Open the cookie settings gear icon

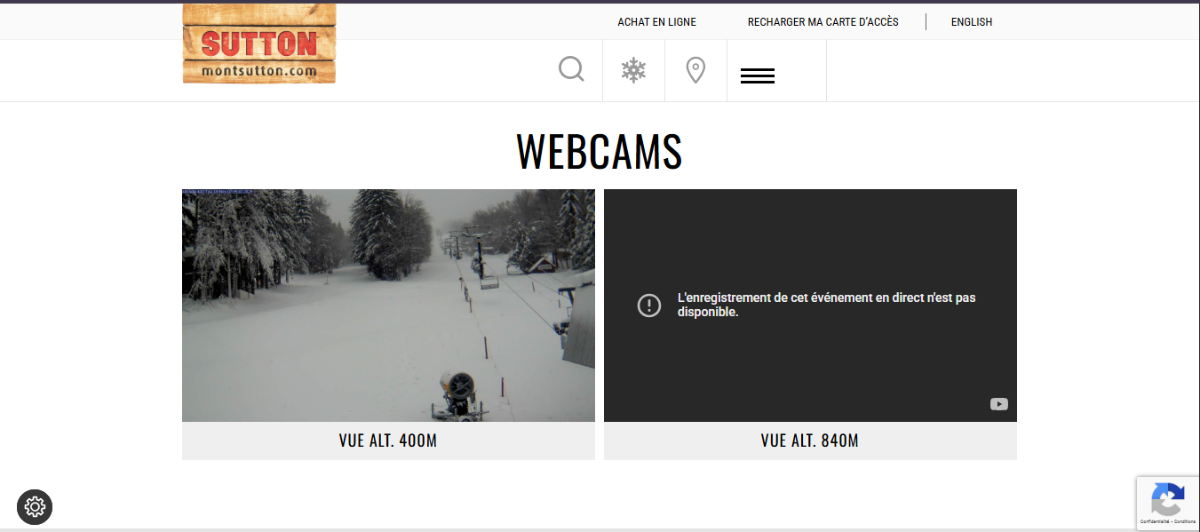click(x=35, y=506)
